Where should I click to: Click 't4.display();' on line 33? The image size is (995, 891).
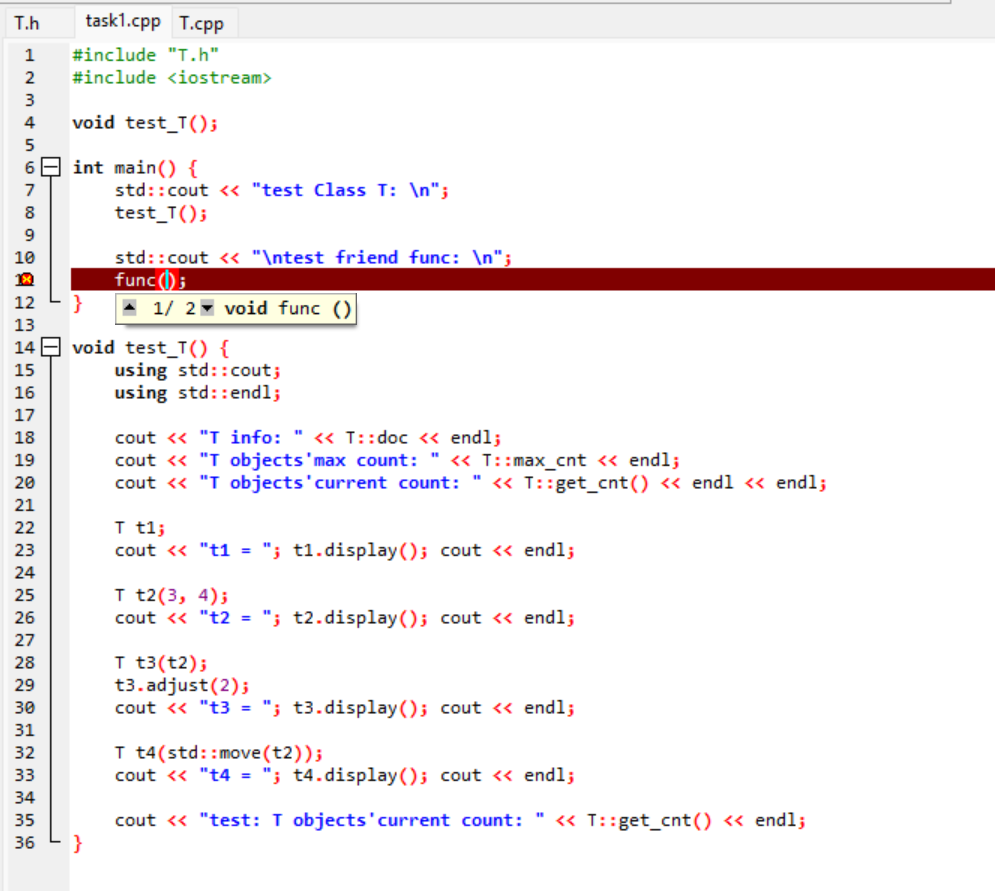[x=360, y=775]
